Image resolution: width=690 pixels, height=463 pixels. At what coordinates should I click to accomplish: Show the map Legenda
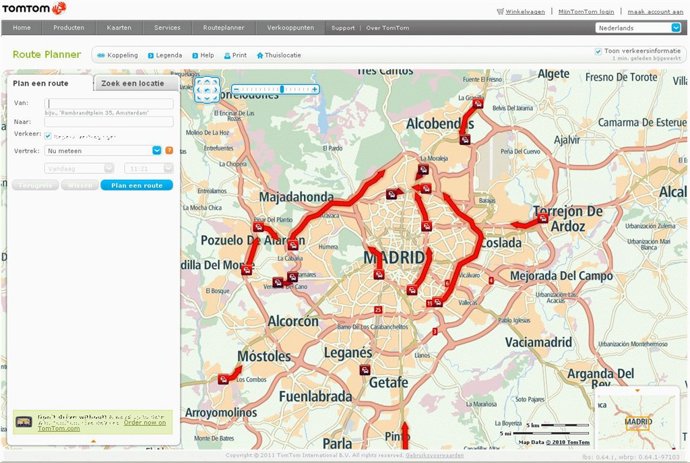(x=168, y=55)
